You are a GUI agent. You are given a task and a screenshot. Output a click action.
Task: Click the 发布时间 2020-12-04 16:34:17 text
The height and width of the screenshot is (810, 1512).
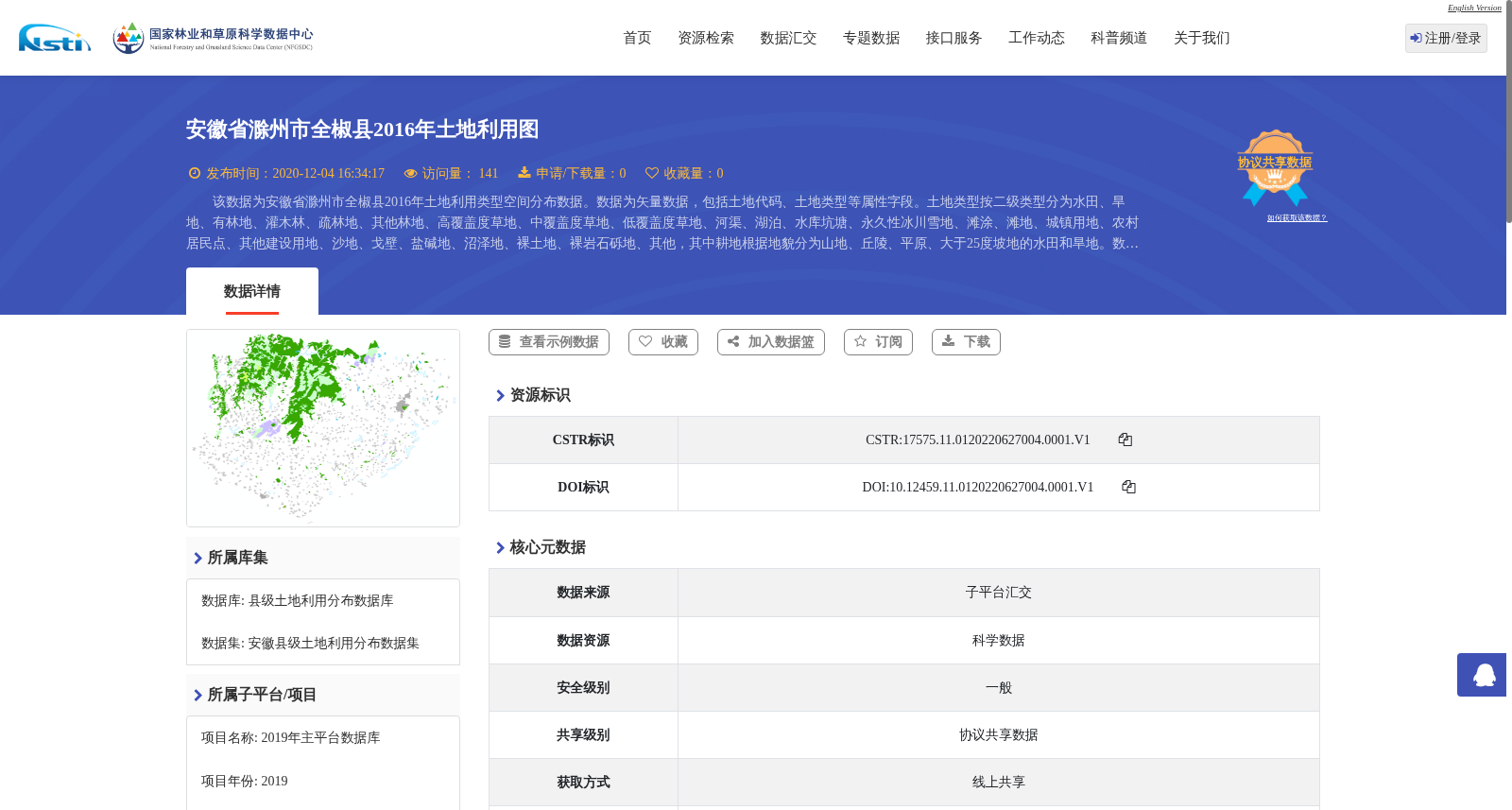pos(295,173)
